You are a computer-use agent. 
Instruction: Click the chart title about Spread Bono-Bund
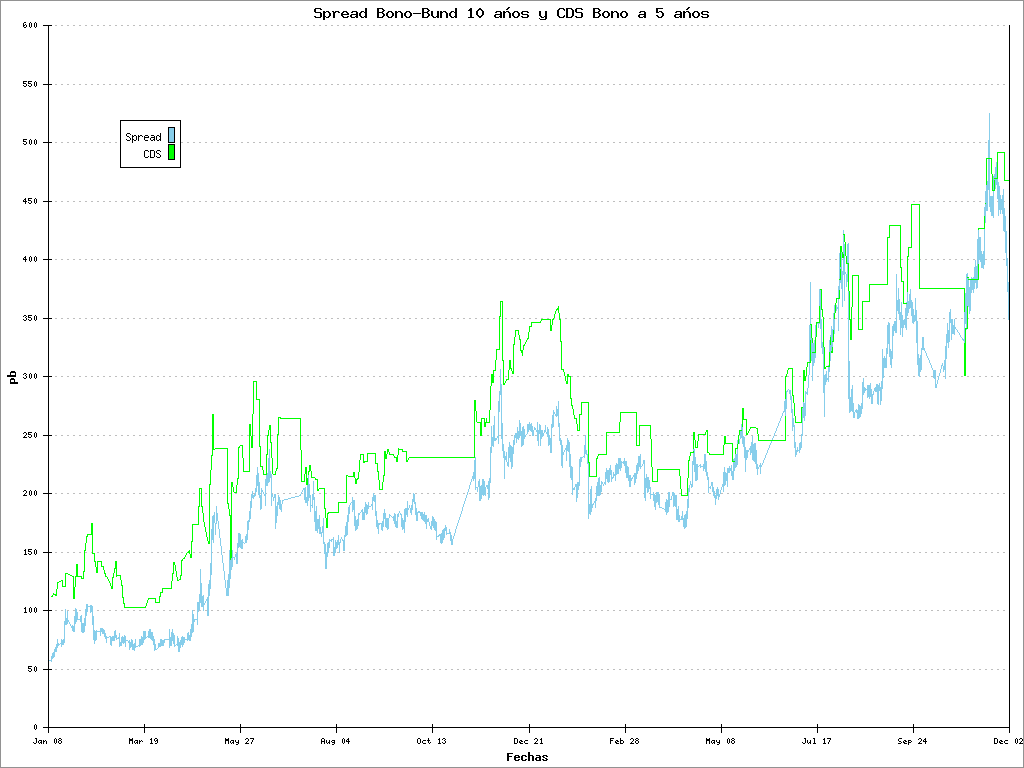pyautogui.click(x=511, y=13)
